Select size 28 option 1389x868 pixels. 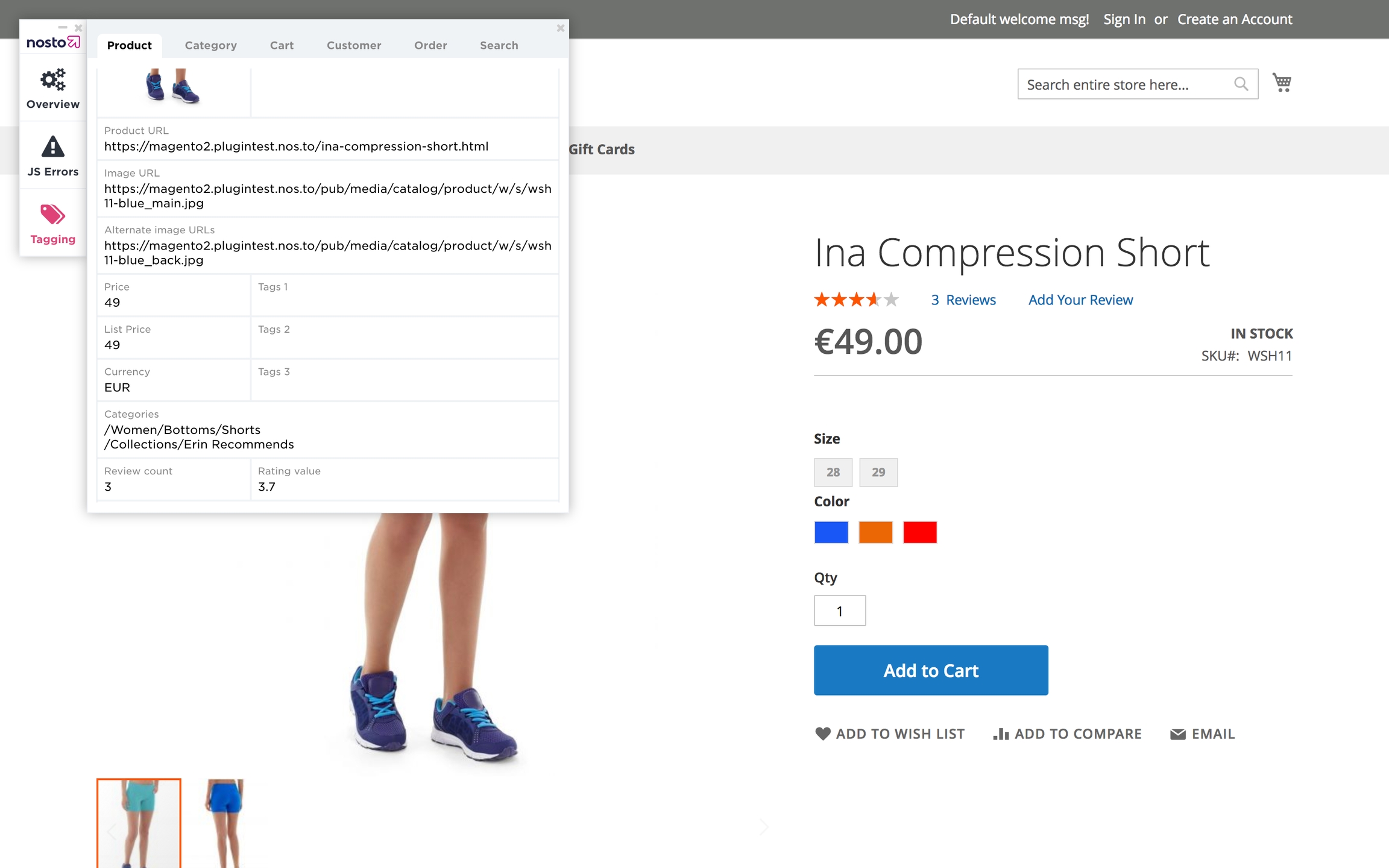pyautogui.click(x=833, y=472)
